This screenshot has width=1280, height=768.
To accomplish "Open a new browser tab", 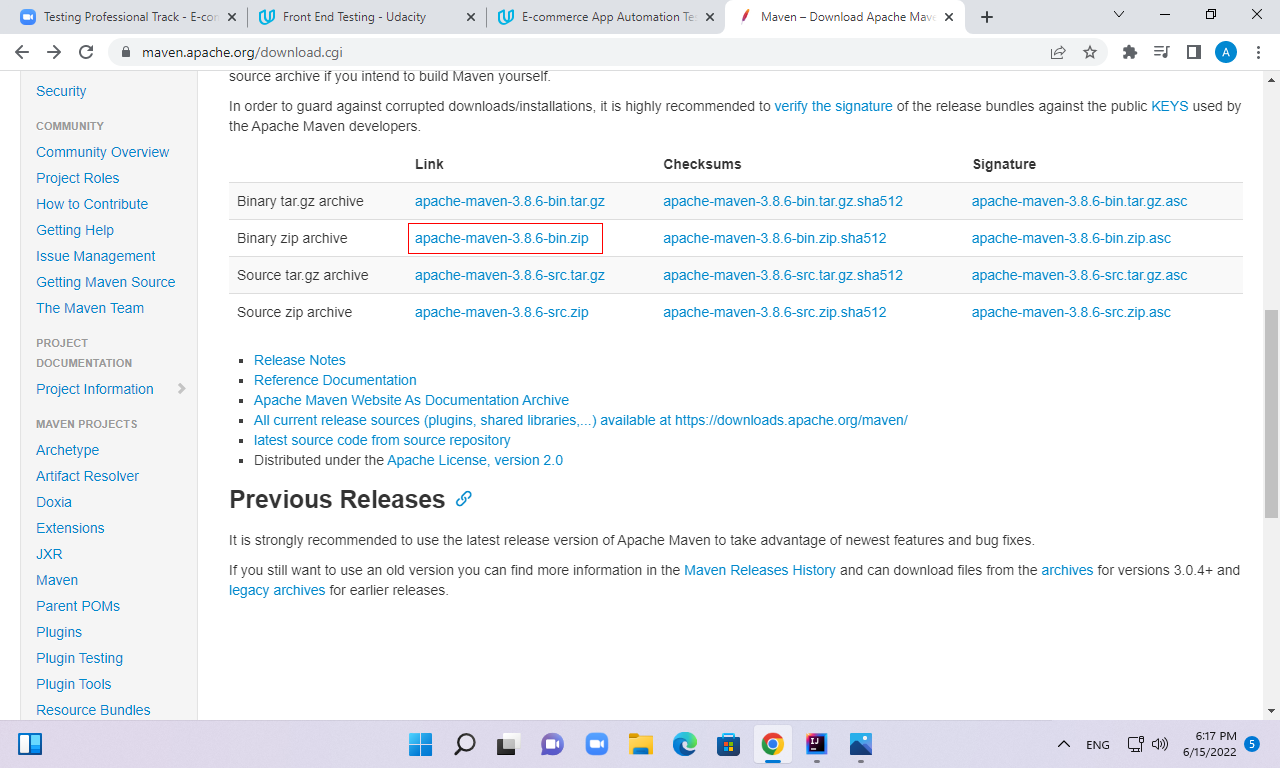I will pyautogui.click(x=987, y=17).
